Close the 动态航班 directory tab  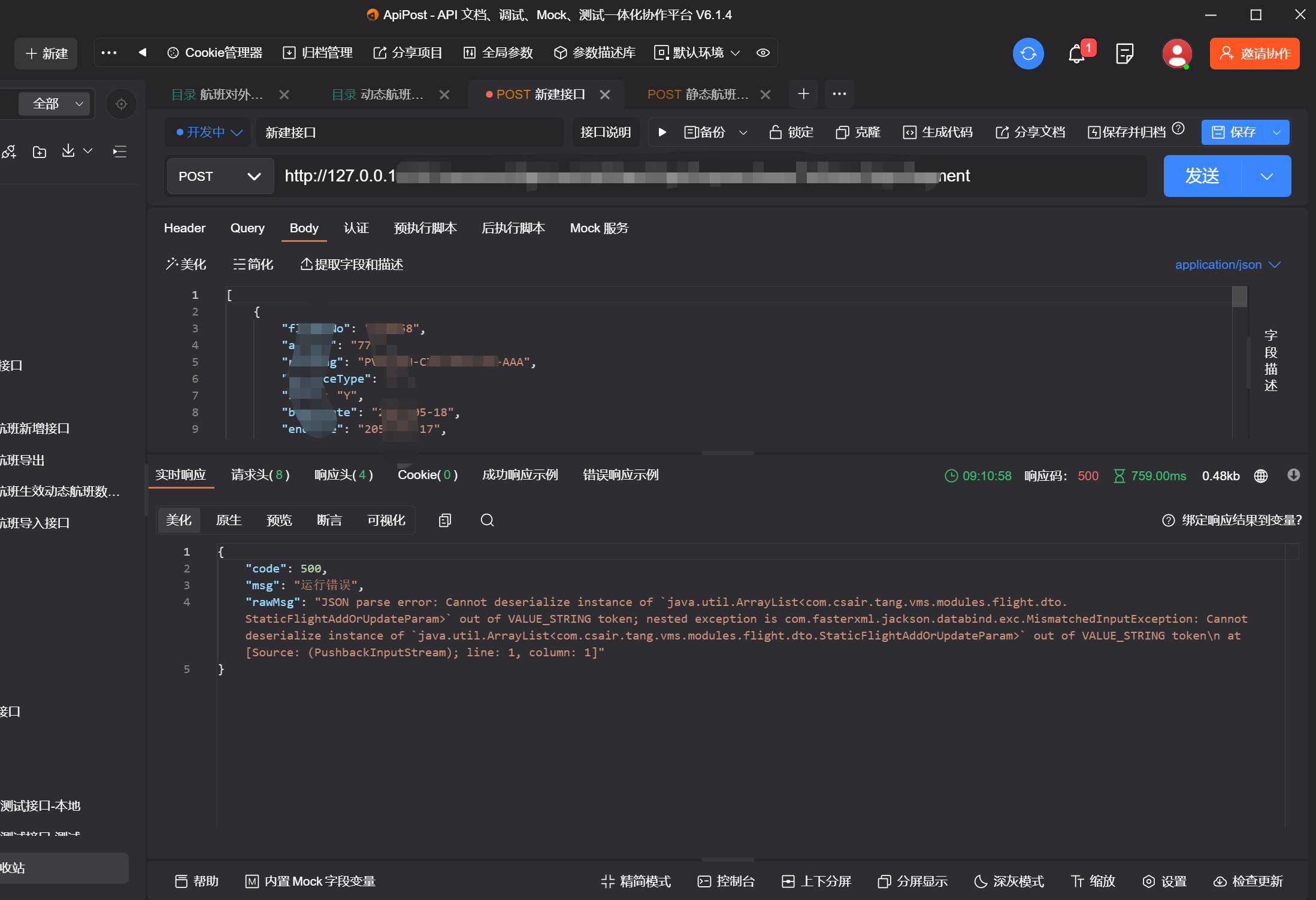444,95
